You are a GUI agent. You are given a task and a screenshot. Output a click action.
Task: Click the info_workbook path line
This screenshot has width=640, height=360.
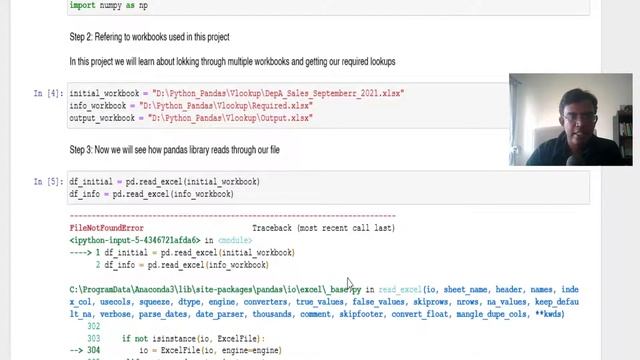pyautogui.click(x=191, y=106)
